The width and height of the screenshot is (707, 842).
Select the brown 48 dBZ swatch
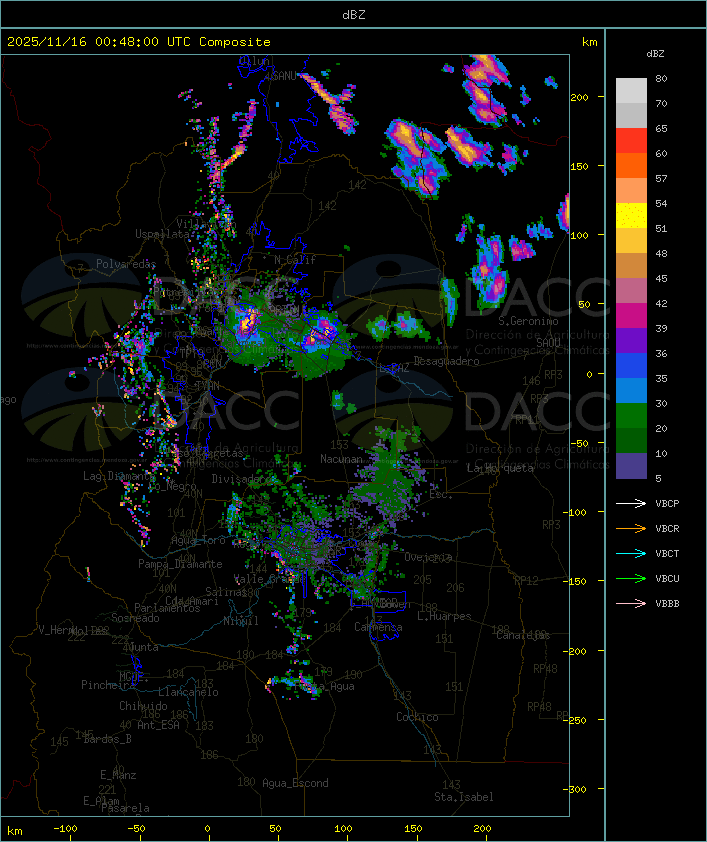click(631, 266)
